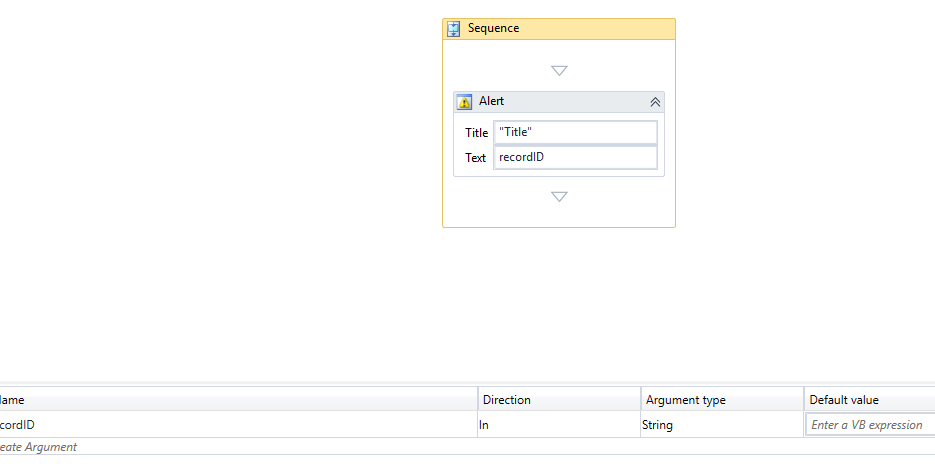Open the Argument type cell showing String
The image size is (935, 464).
tap(722, 425)
